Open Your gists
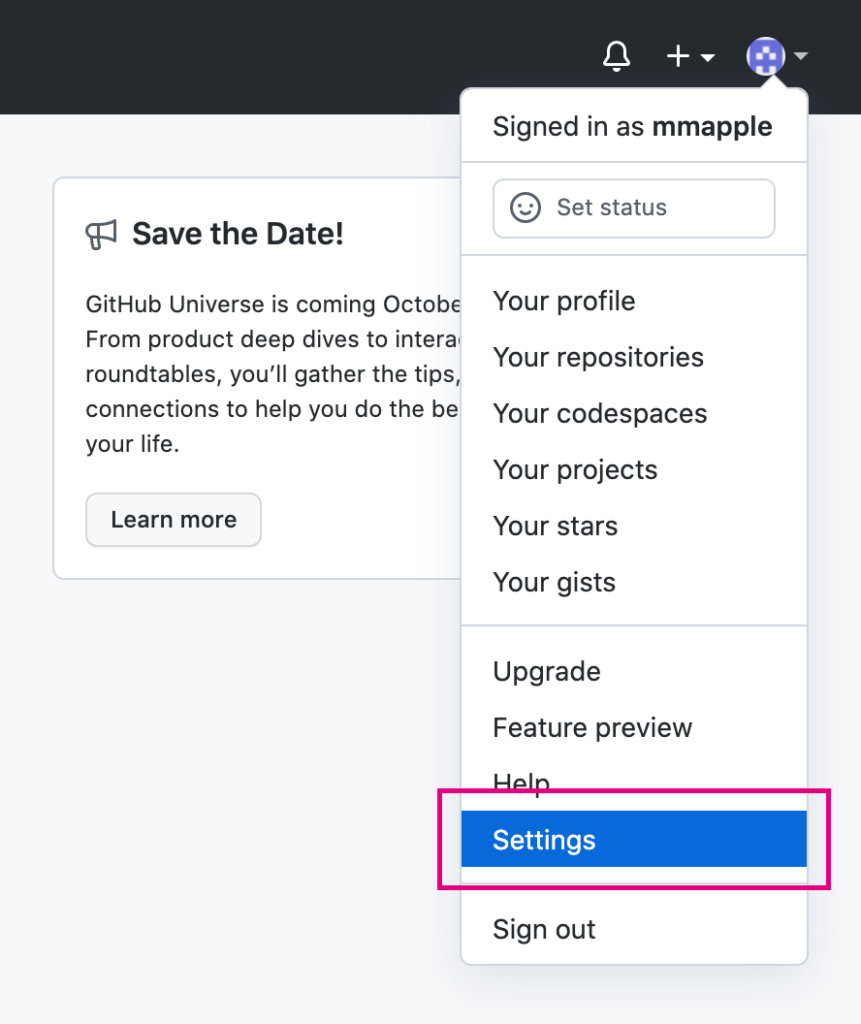Viewport: 861px width, 1024px height. (554, 582)
